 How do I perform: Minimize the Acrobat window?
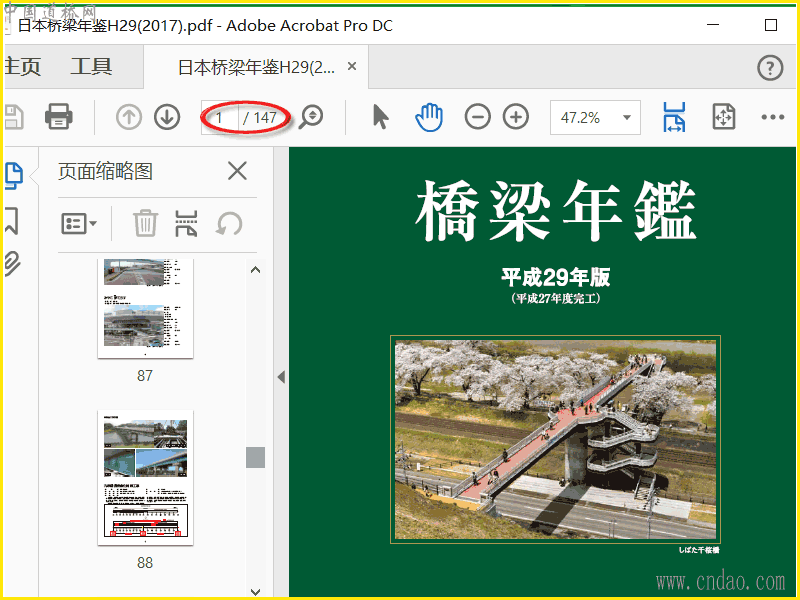pyautogui.click(x=713, y=24)
